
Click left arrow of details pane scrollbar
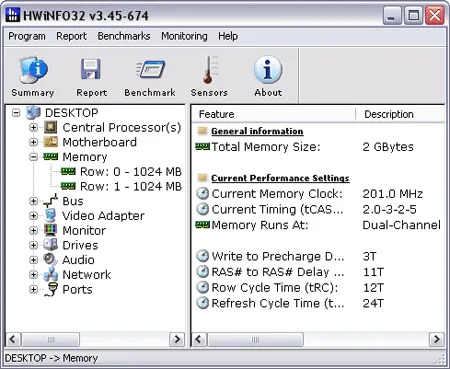point(199,339)
